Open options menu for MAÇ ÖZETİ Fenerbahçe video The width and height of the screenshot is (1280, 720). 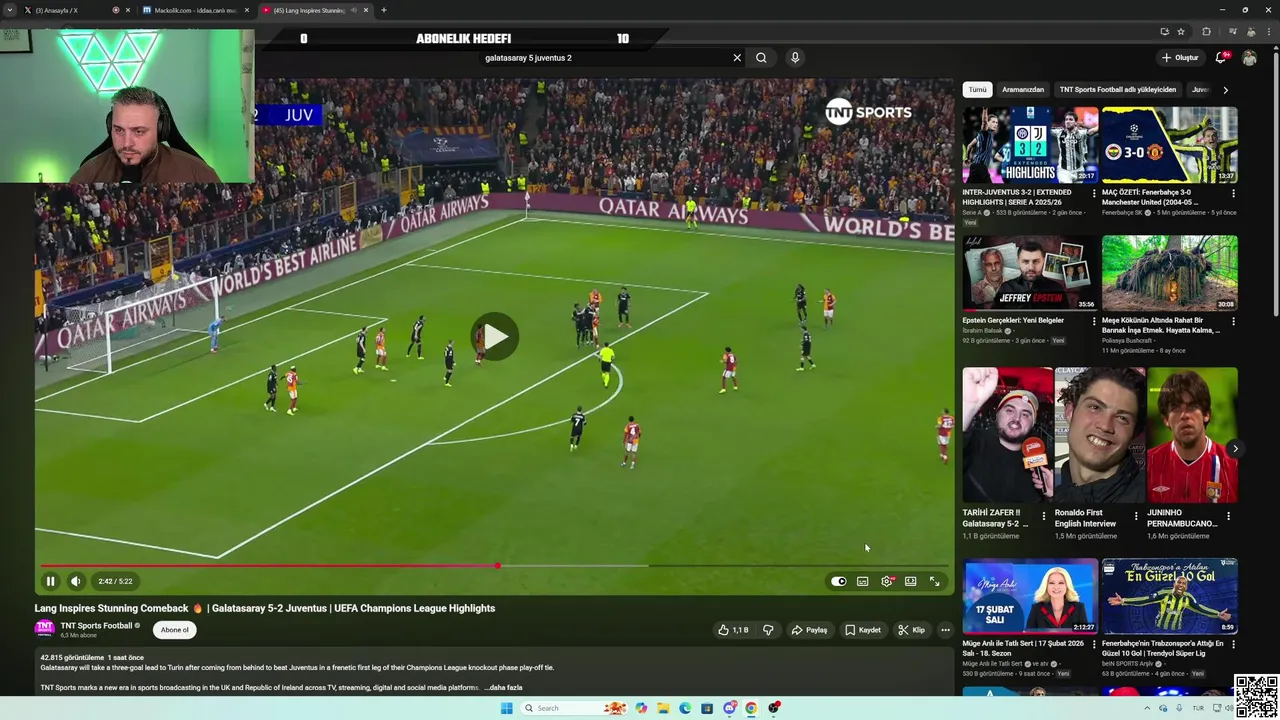[x=1233, y=193]
